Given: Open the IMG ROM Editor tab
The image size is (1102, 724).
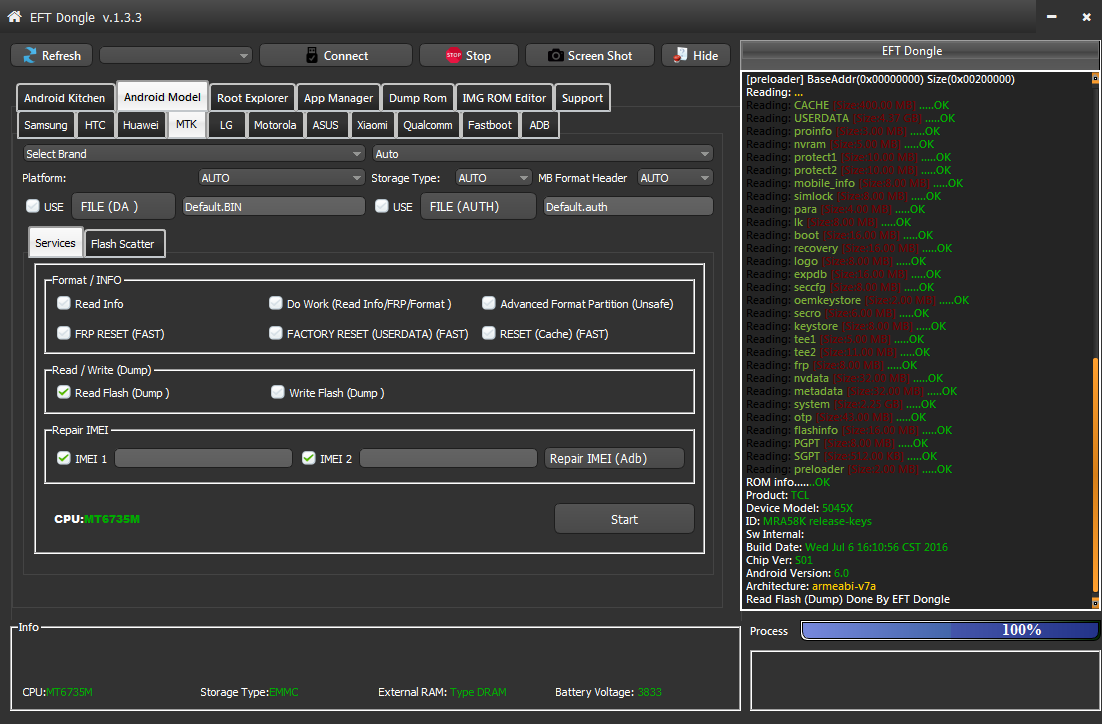Looking at the screenshot, I should click(504, 98).
